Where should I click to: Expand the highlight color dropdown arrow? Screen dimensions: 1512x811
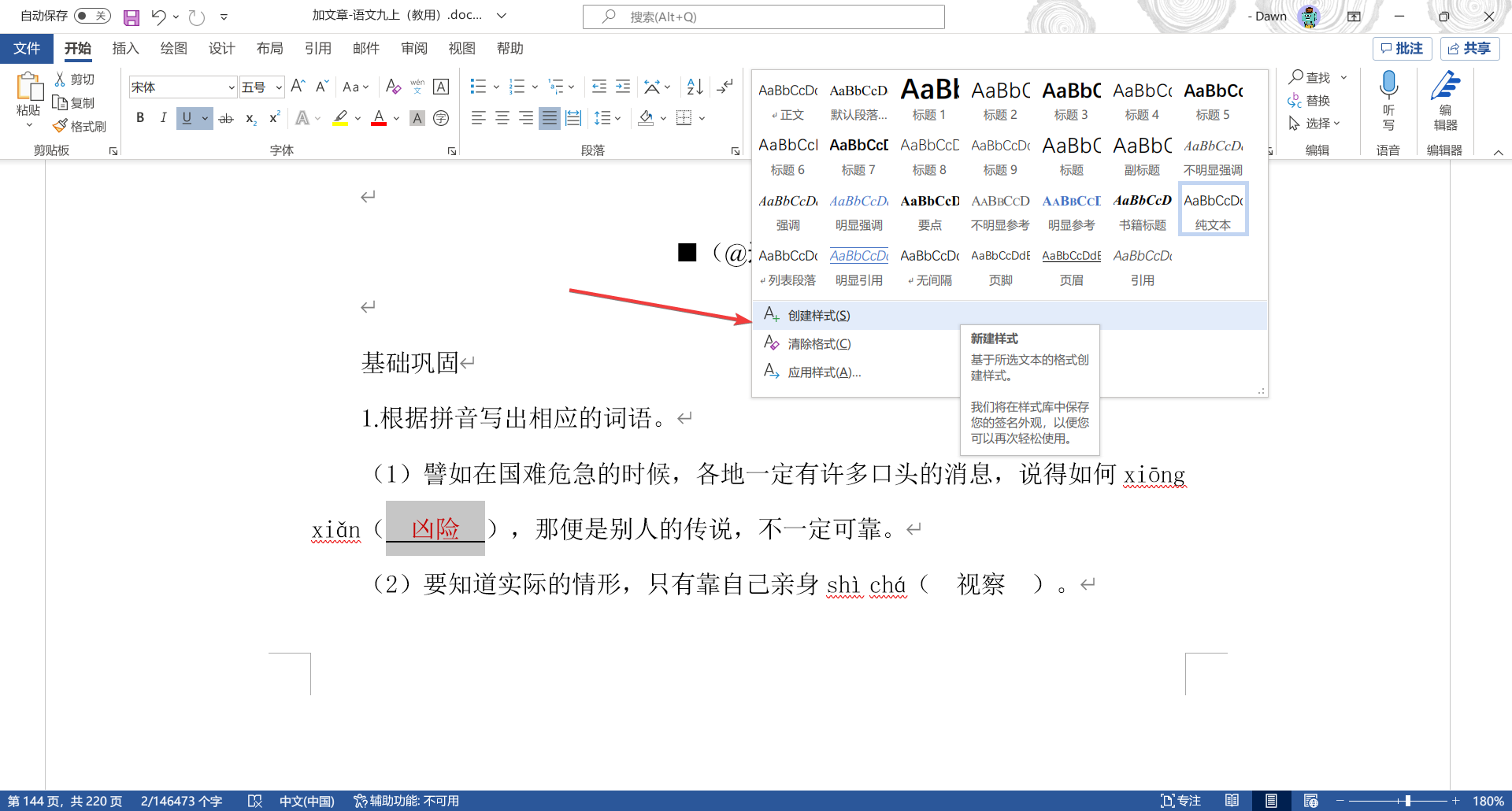pos(358,118)
